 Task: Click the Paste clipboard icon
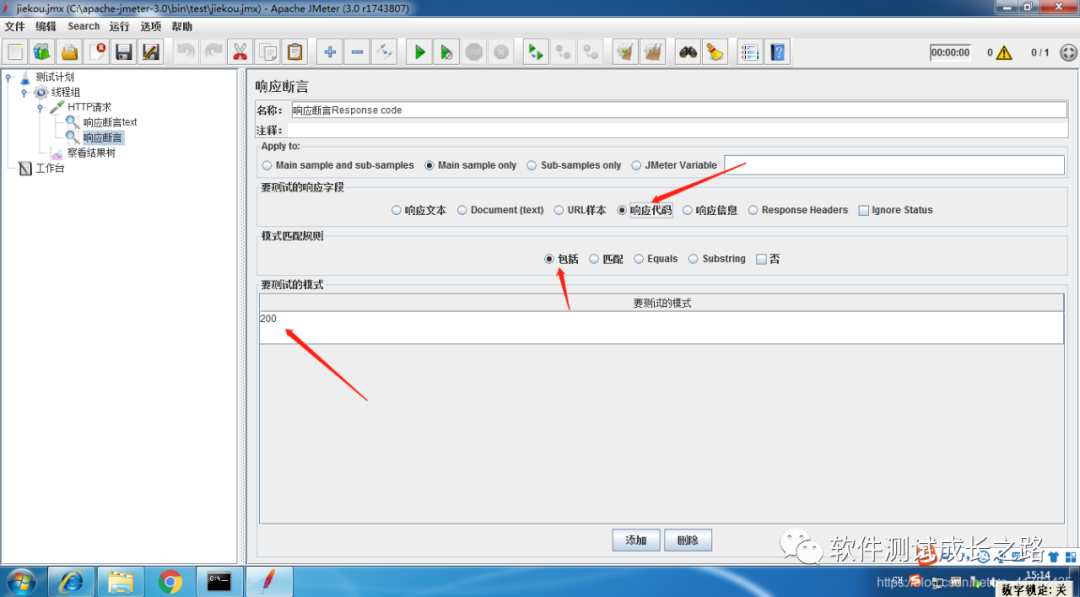point(295,52)
